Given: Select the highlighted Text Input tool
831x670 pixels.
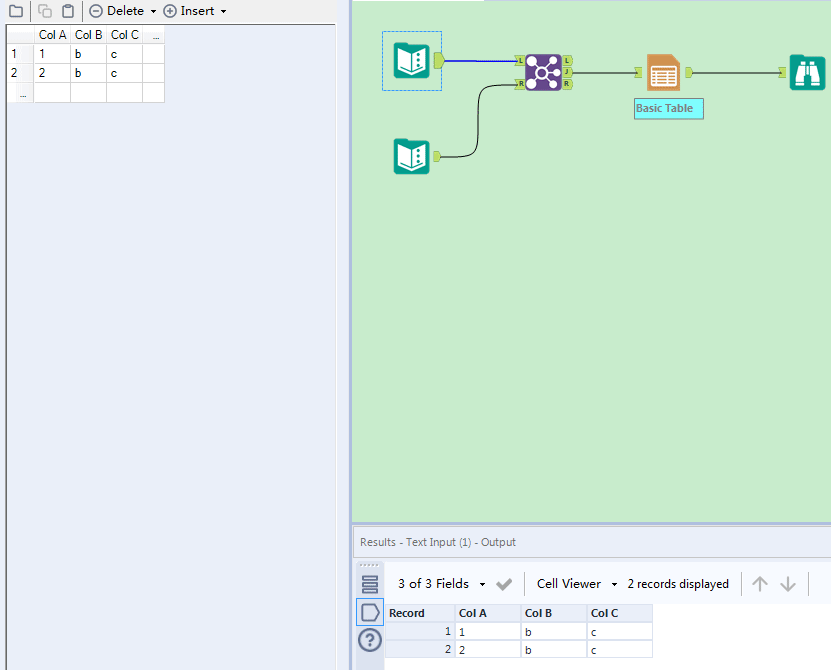Looking at the screenshot, I should coord(411,61).
